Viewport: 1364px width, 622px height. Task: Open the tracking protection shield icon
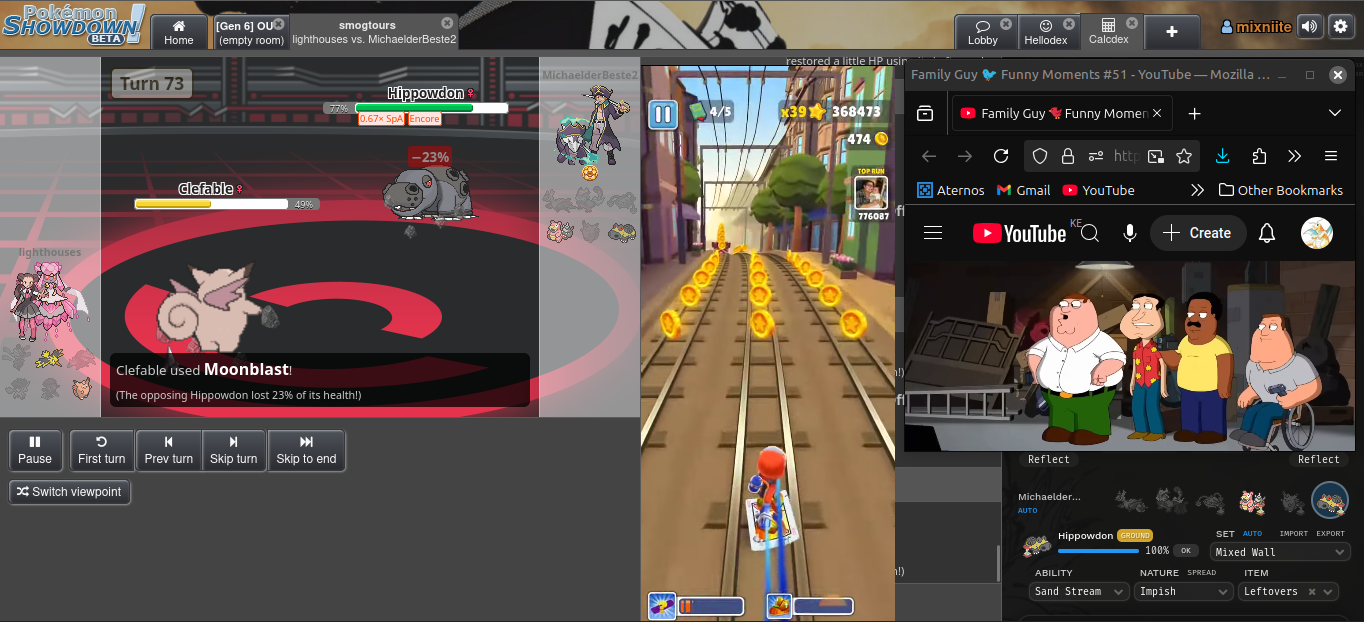tap(1040, 156)
